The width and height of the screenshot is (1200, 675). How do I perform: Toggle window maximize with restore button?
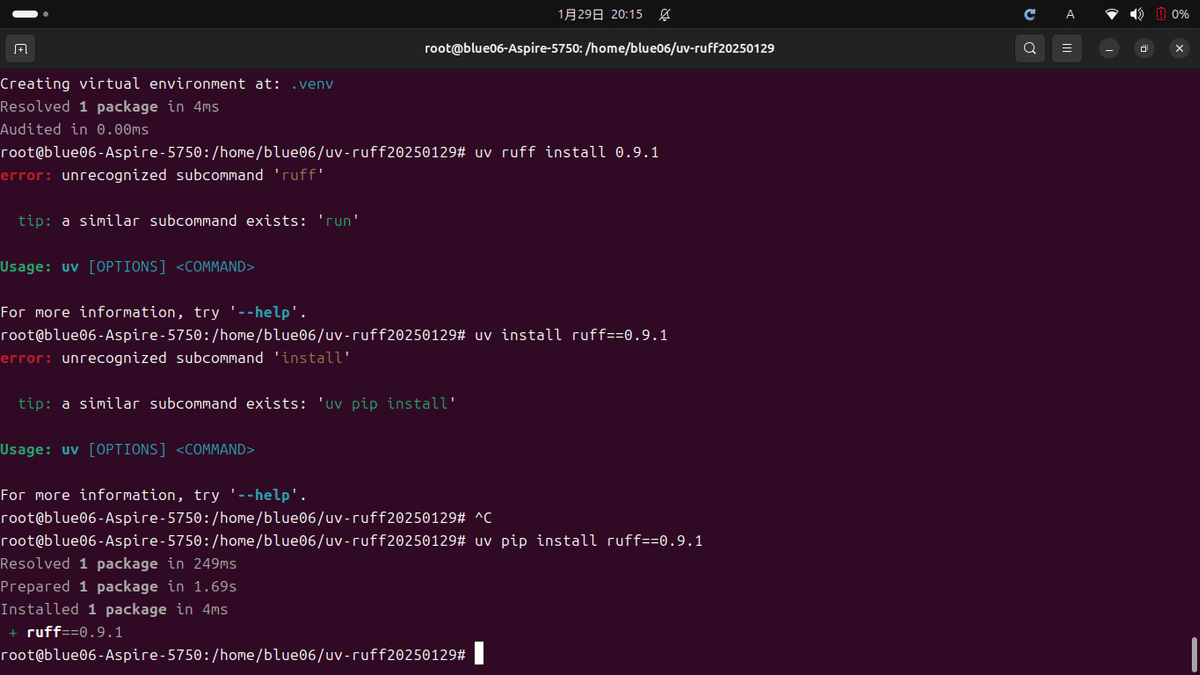pos(1144,48)
